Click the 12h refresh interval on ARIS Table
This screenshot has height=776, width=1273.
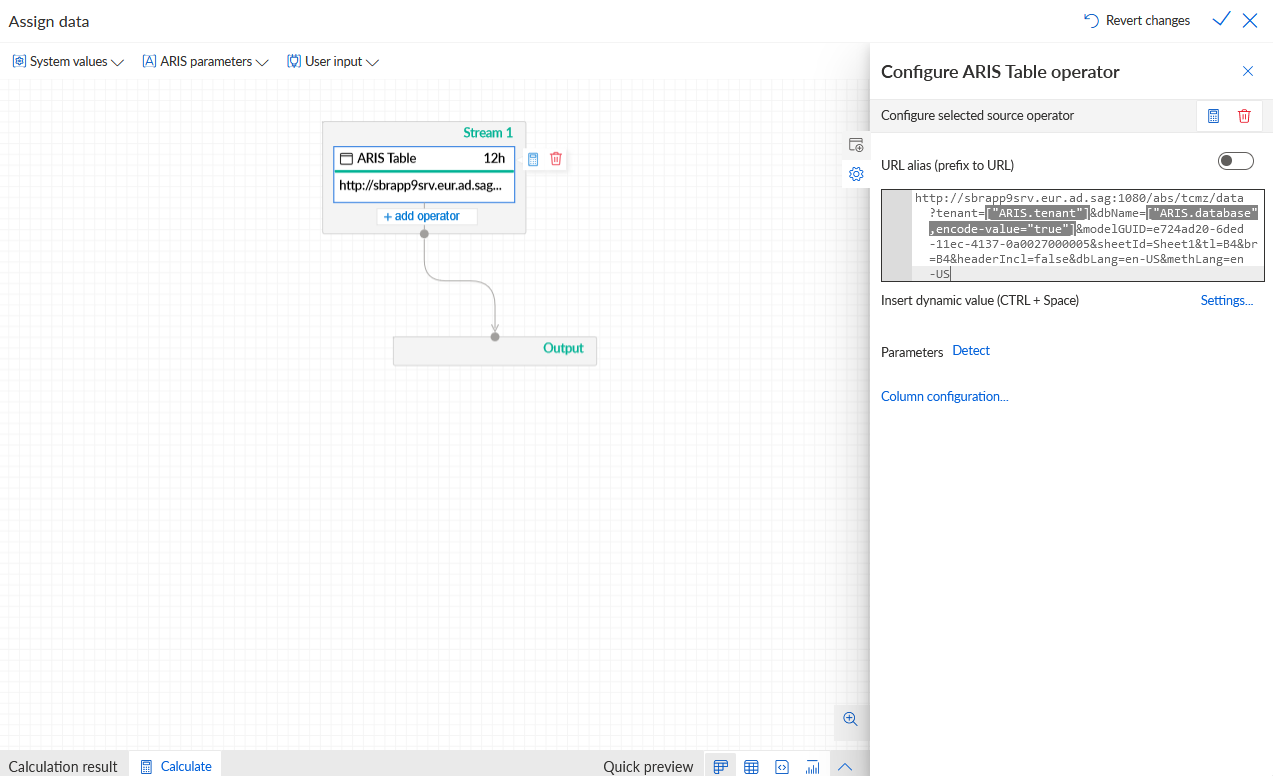494,158
